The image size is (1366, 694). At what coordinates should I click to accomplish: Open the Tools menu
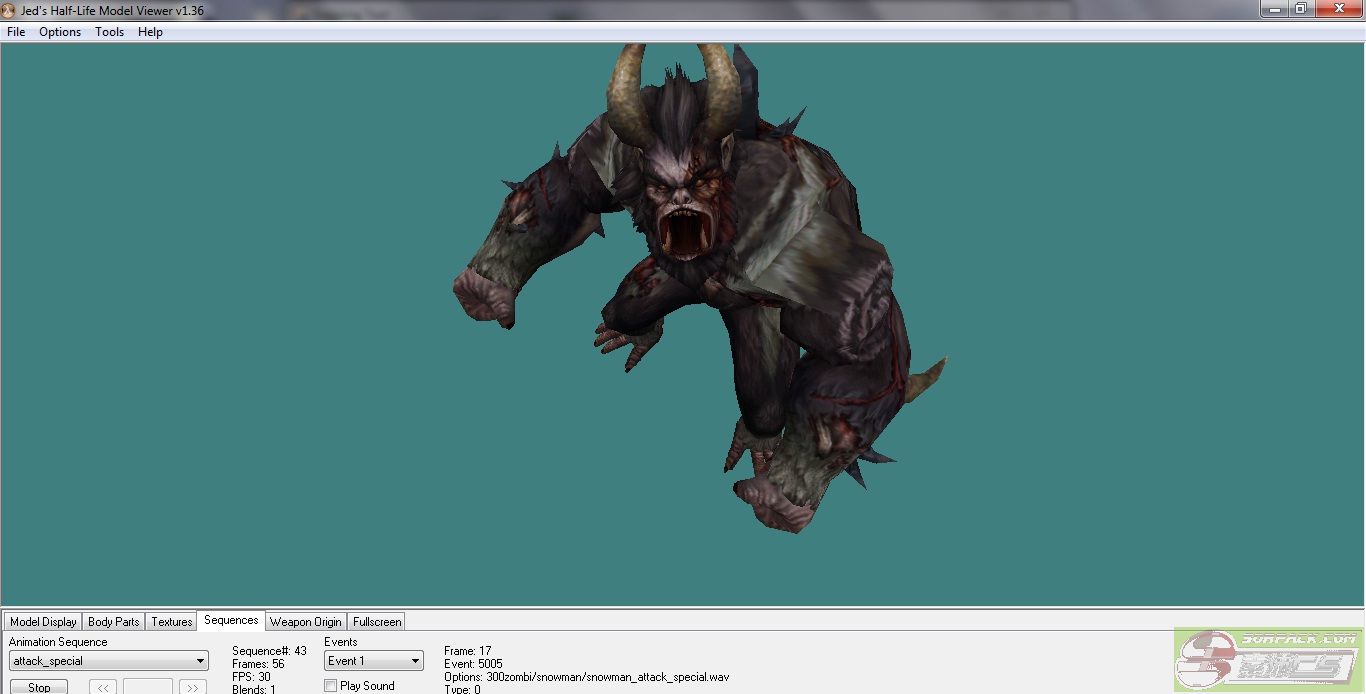point(109,32)
